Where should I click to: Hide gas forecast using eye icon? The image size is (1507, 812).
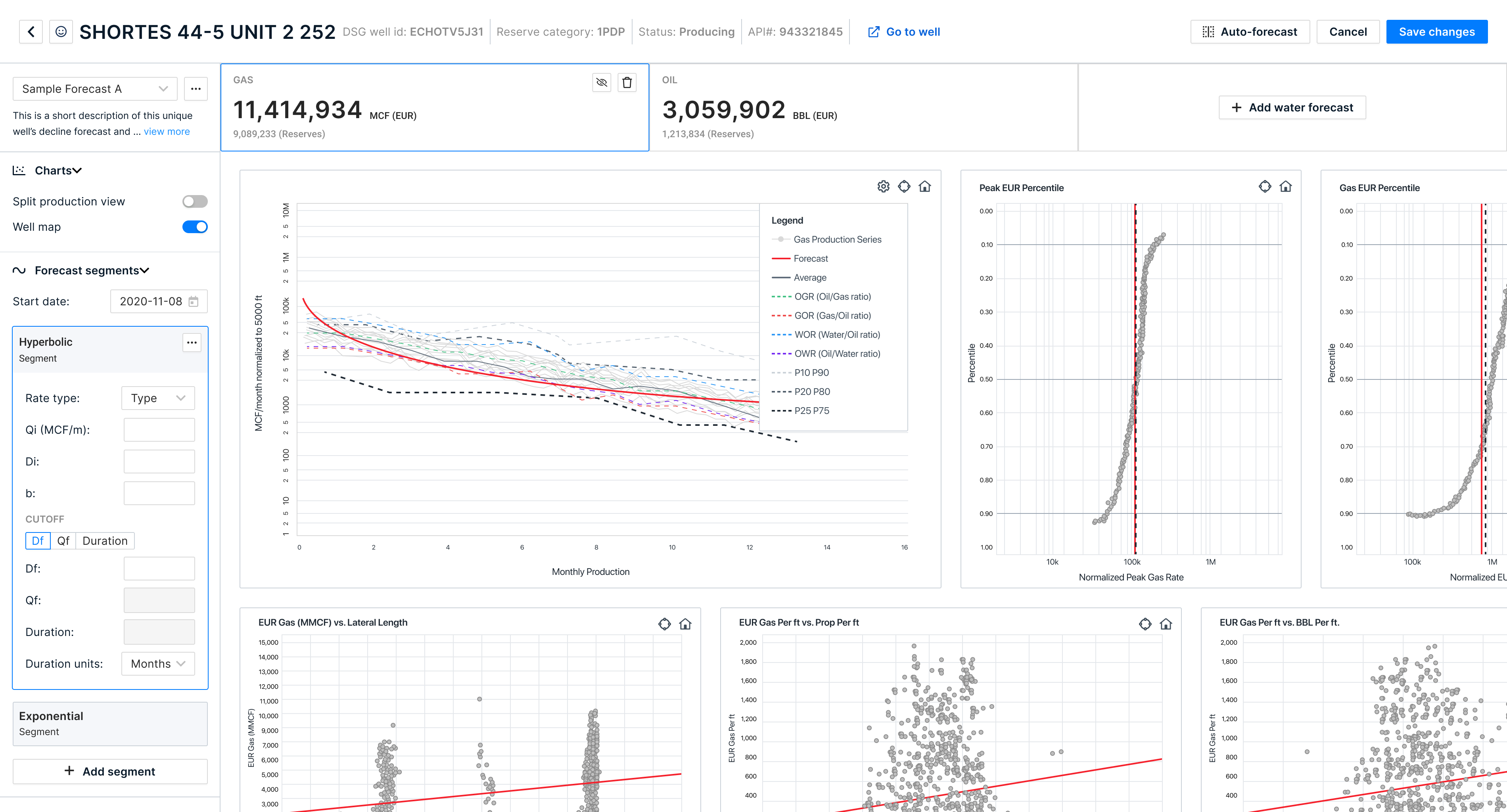[601, 82]
